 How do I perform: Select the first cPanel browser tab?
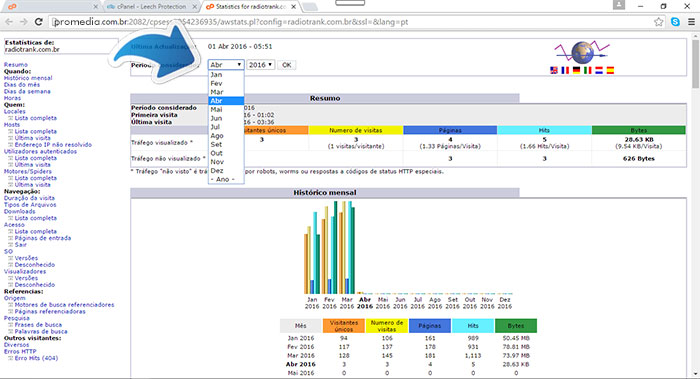click(50, 7)
